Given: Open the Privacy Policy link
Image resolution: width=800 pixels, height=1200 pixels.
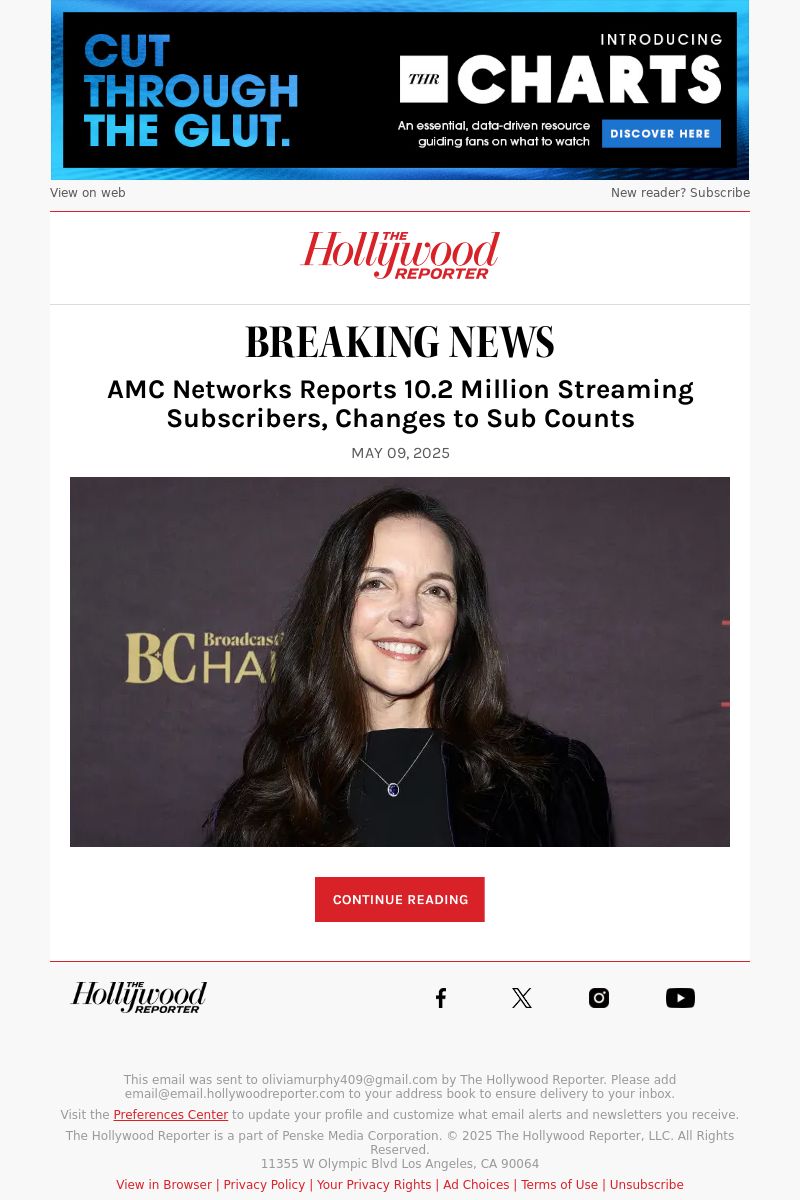Looking at the screenshot, I should point(264,1185).
